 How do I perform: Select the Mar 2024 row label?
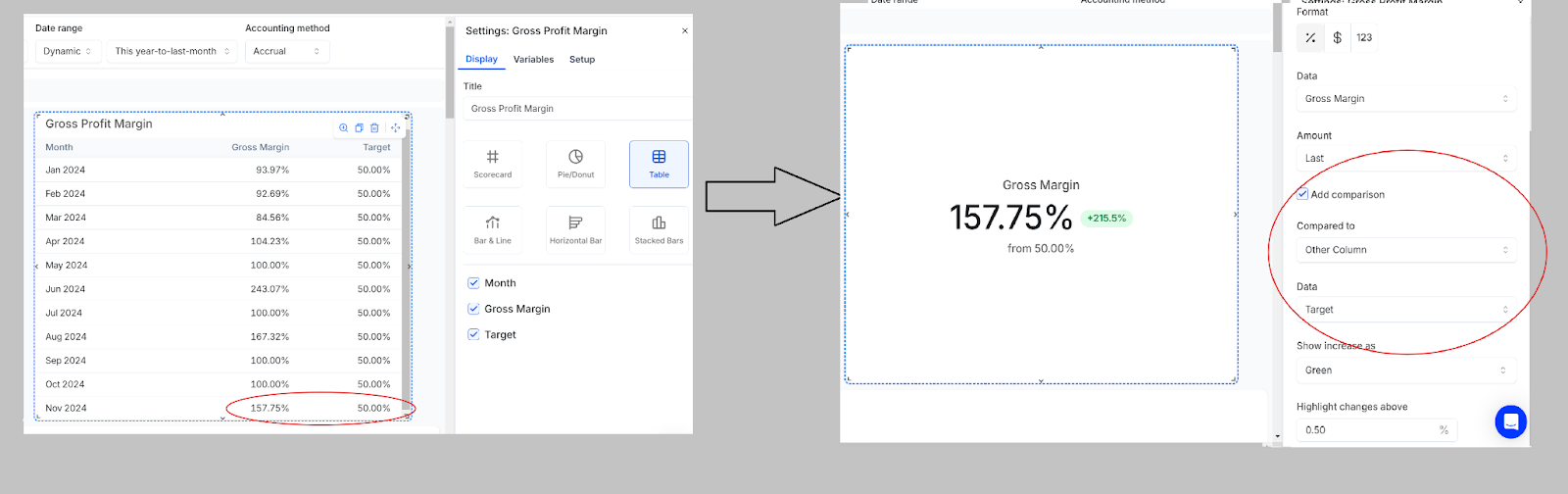66,218
